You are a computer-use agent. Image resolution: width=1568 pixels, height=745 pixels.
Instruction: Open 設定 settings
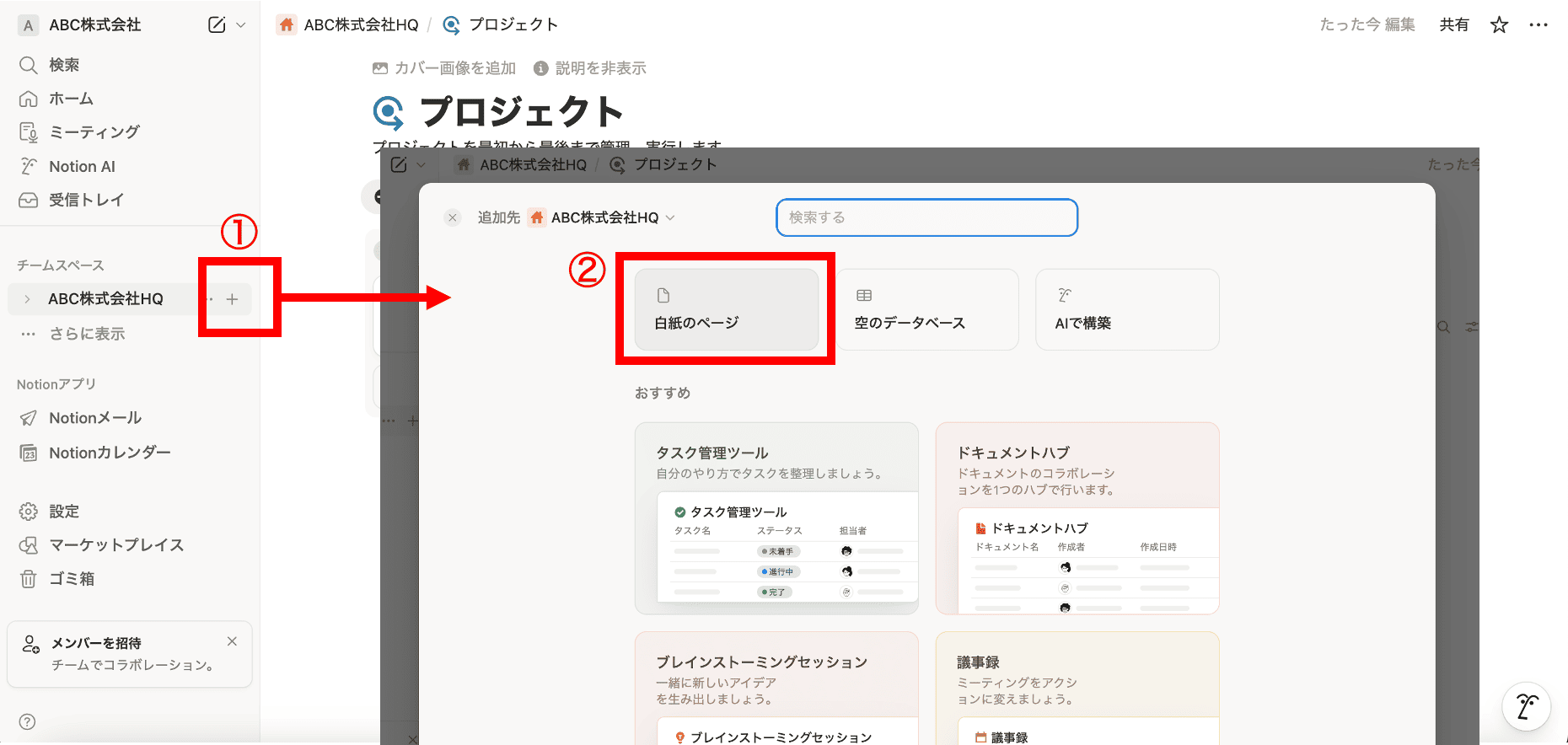(130, 512)
